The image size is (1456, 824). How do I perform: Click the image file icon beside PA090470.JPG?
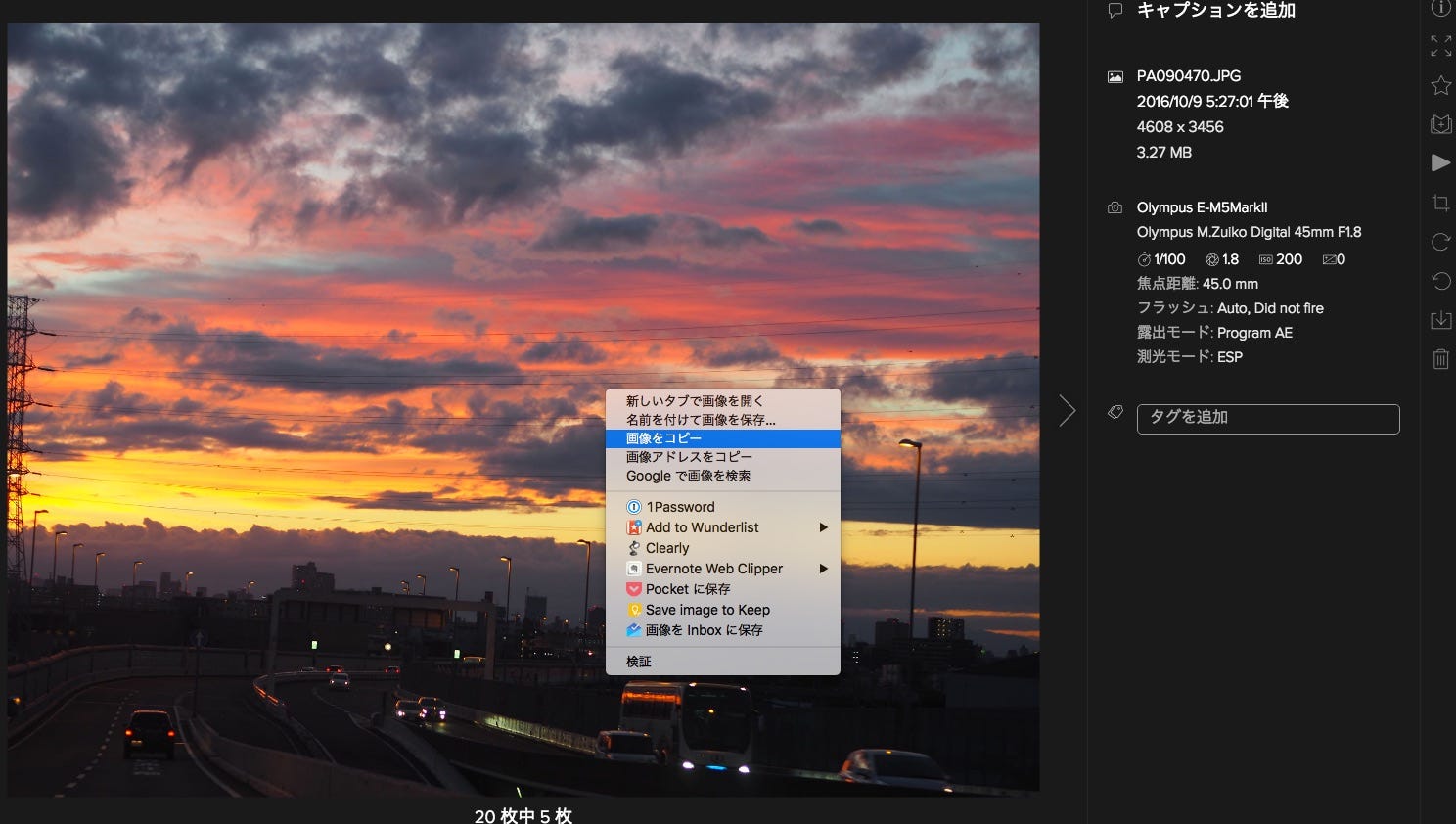[1115, 76]
